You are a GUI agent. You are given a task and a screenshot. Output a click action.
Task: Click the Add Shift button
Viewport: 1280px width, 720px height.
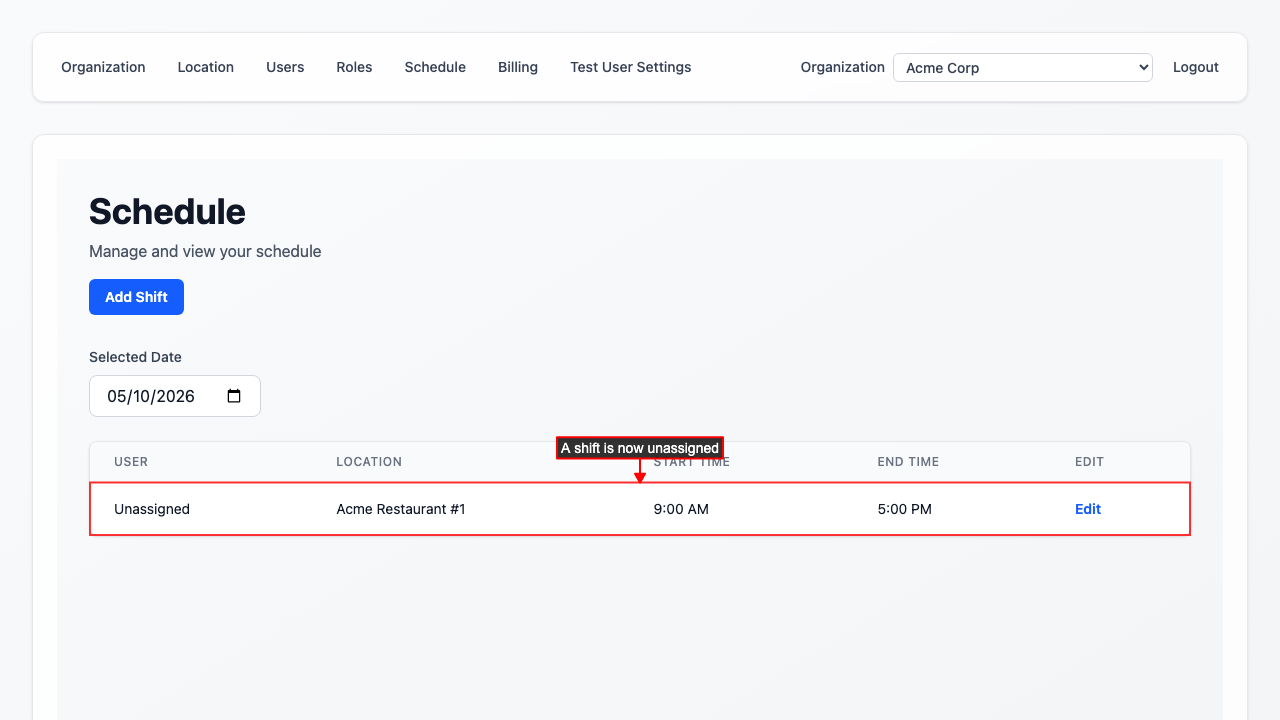[x=136, y=297]
